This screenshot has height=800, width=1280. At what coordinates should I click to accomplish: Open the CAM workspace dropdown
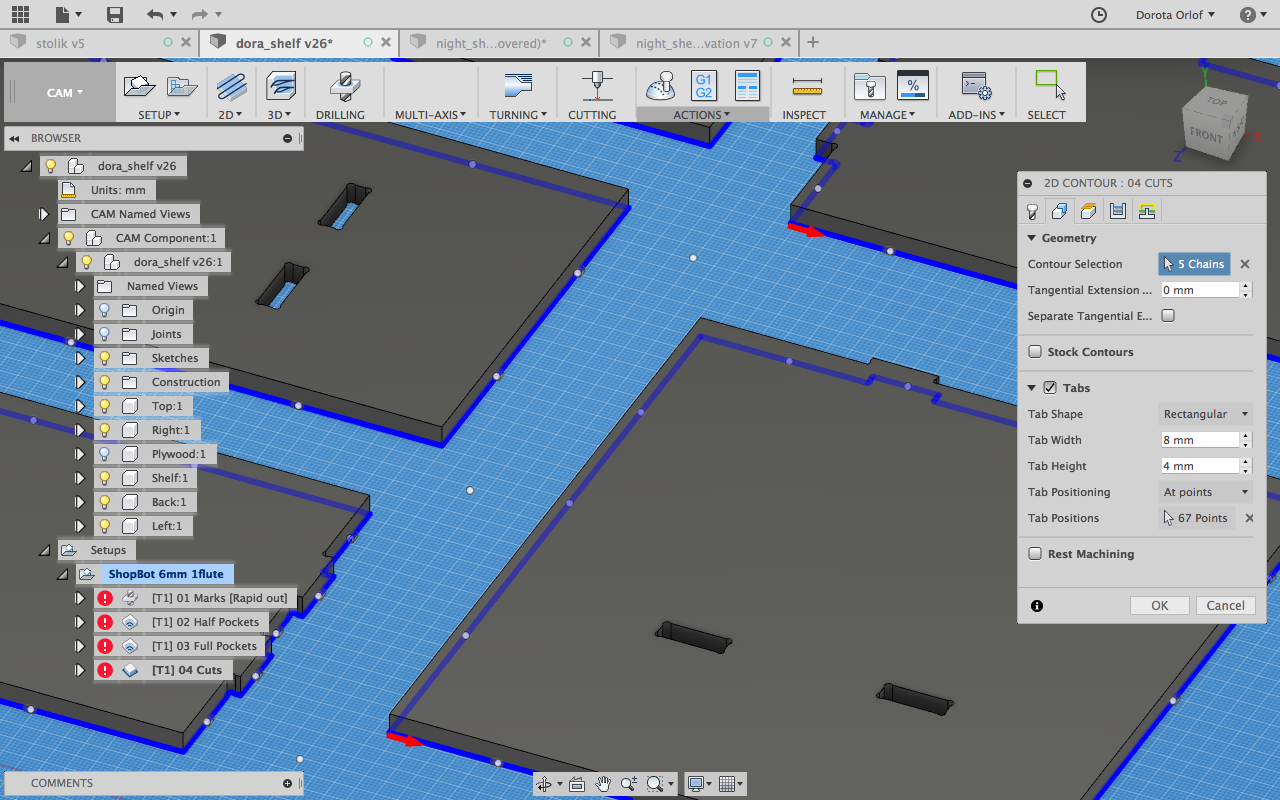point(65,93)
